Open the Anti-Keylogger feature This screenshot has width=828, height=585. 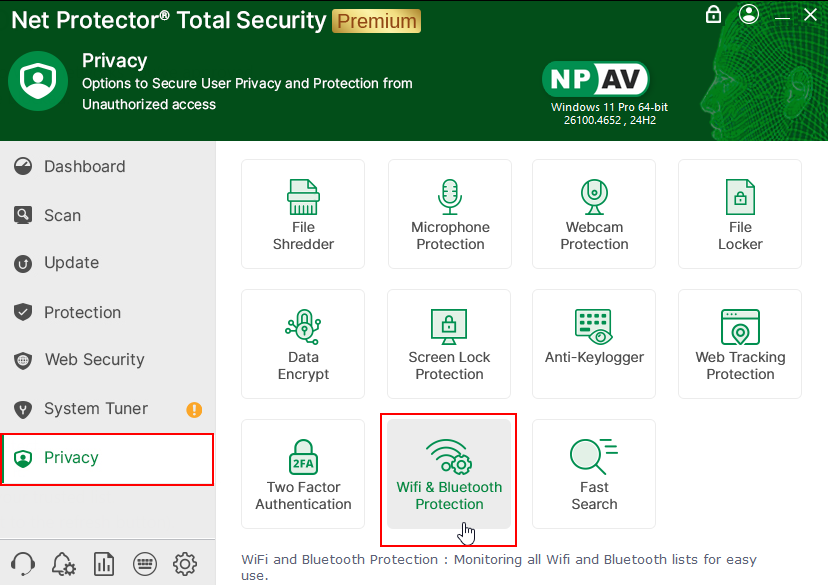[594, 344]
